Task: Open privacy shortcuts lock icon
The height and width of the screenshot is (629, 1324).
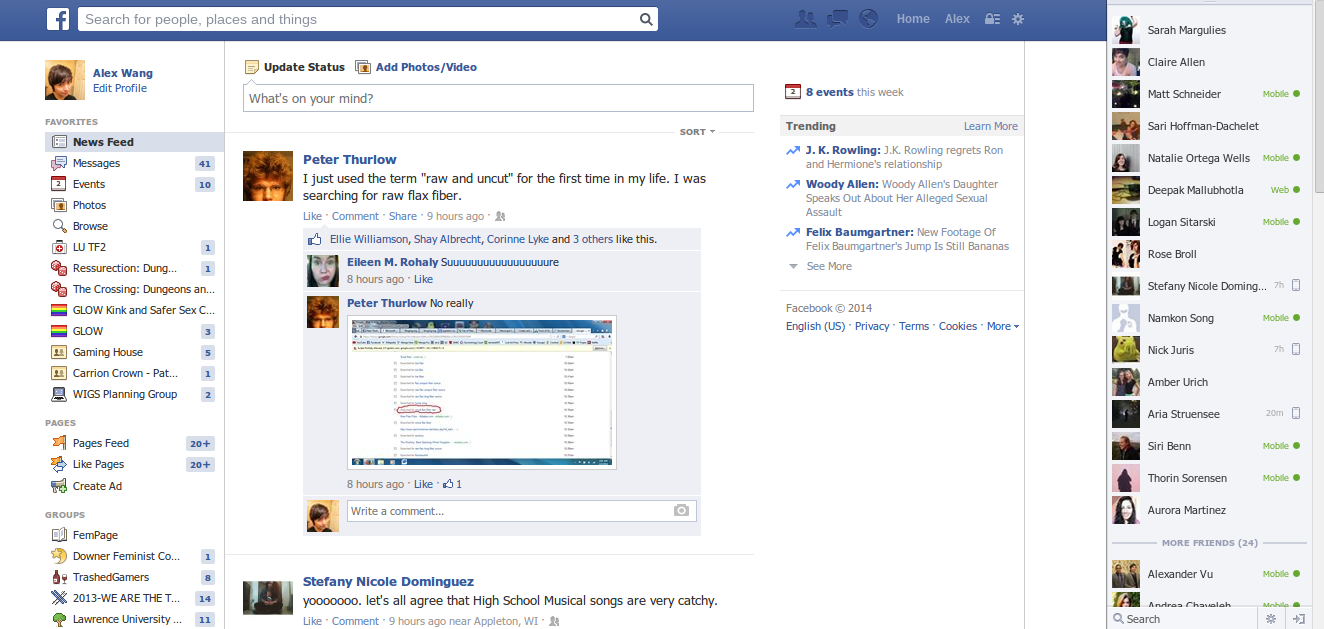Action: tap(992, 19)
